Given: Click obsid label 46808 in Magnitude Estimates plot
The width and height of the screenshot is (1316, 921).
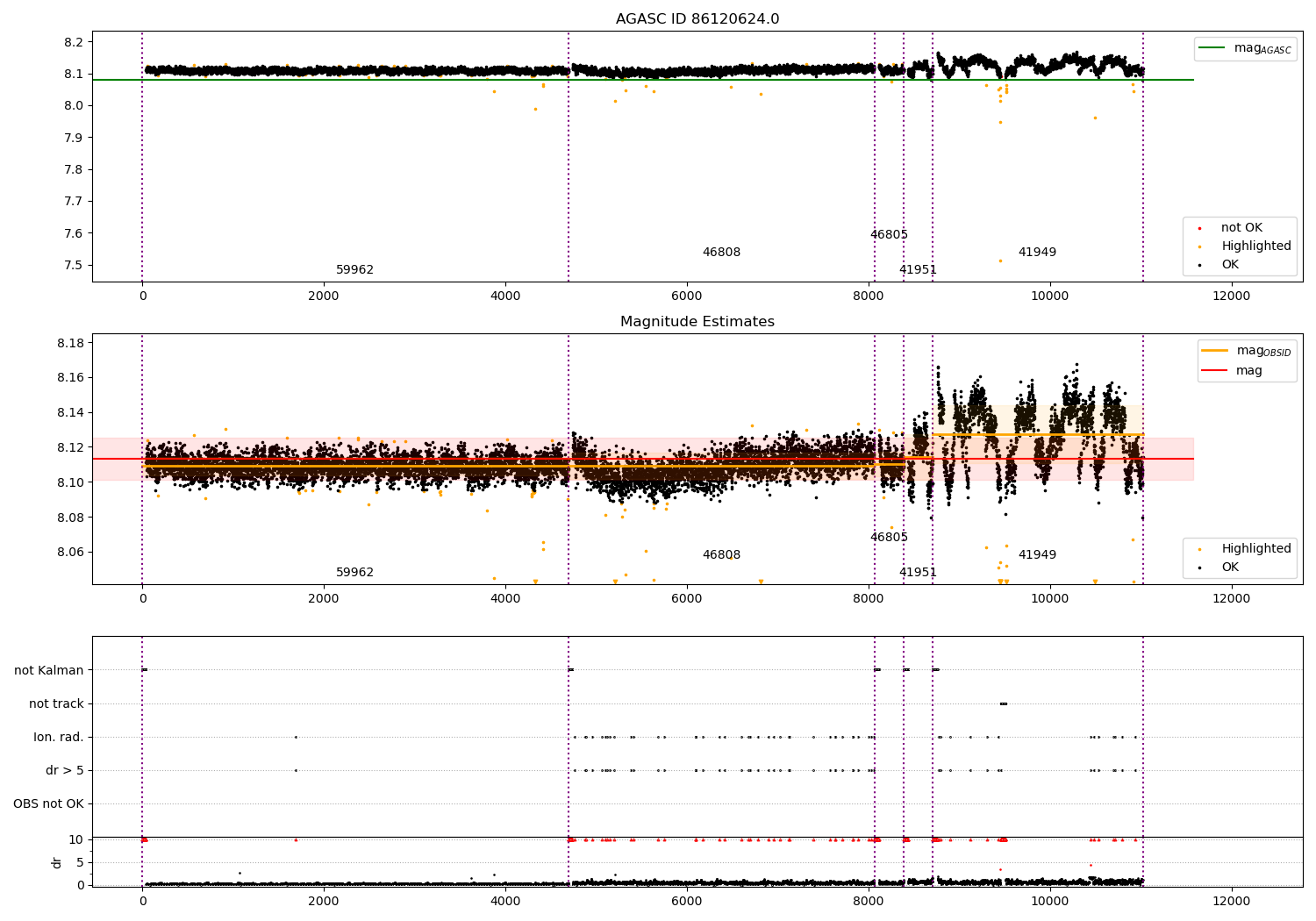Looking at the screenshot, I should point(721,555).
